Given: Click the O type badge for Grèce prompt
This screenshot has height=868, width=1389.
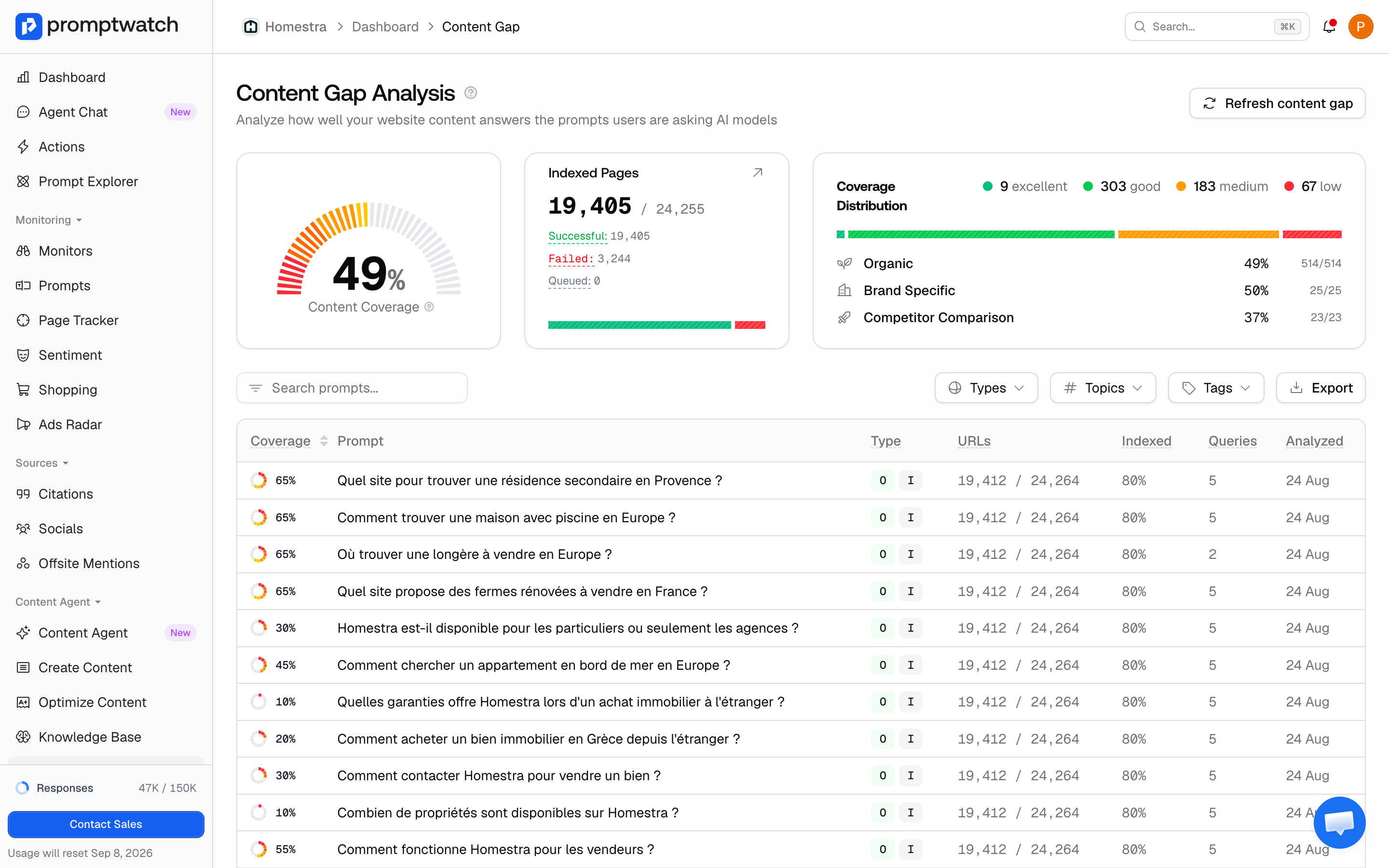Looking at the screenshot, I should point(882,739).
